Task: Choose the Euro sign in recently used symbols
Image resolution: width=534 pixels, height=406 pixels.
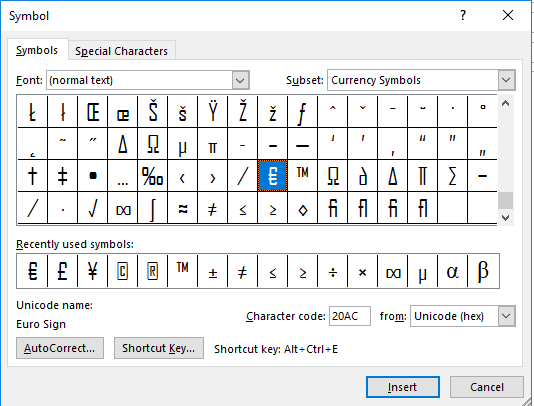Action: pos(32,271)
